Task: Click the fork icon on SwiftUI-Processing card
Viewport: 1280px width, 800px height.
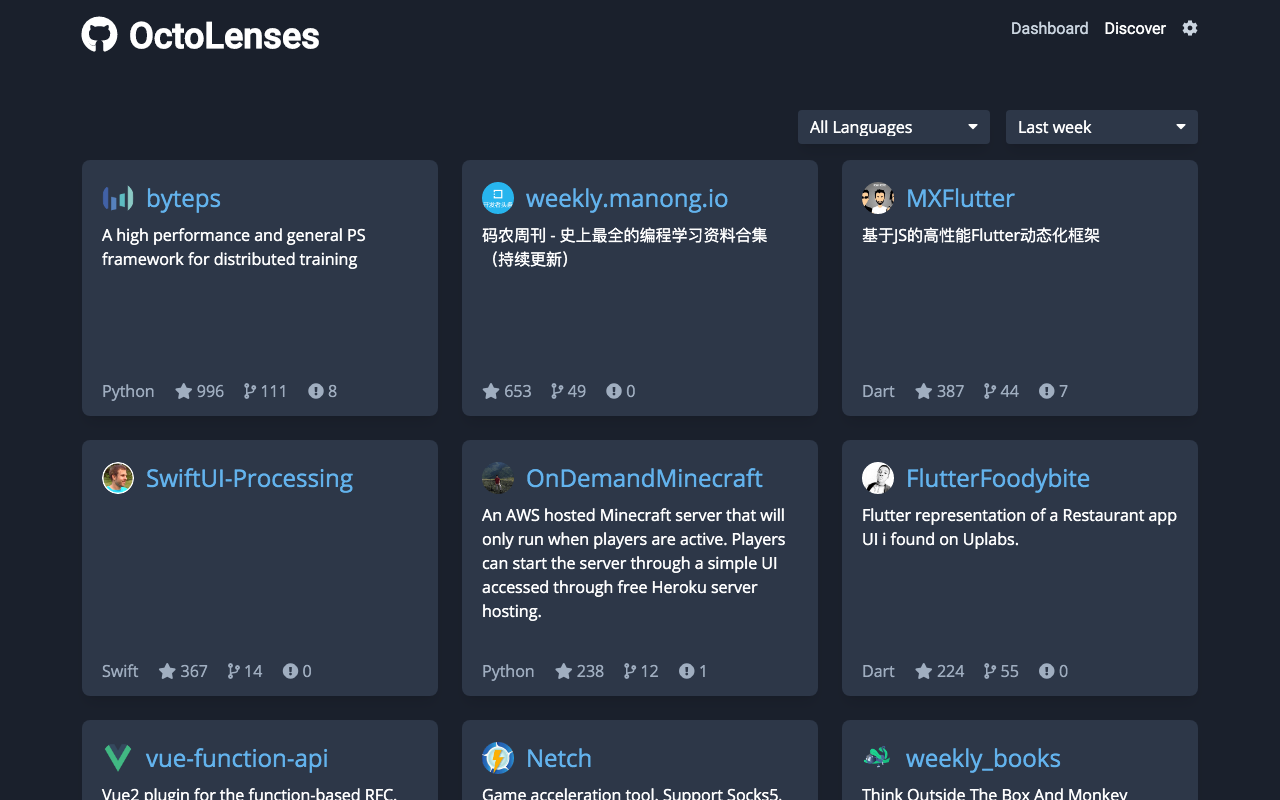Action: tap(234, 671)
